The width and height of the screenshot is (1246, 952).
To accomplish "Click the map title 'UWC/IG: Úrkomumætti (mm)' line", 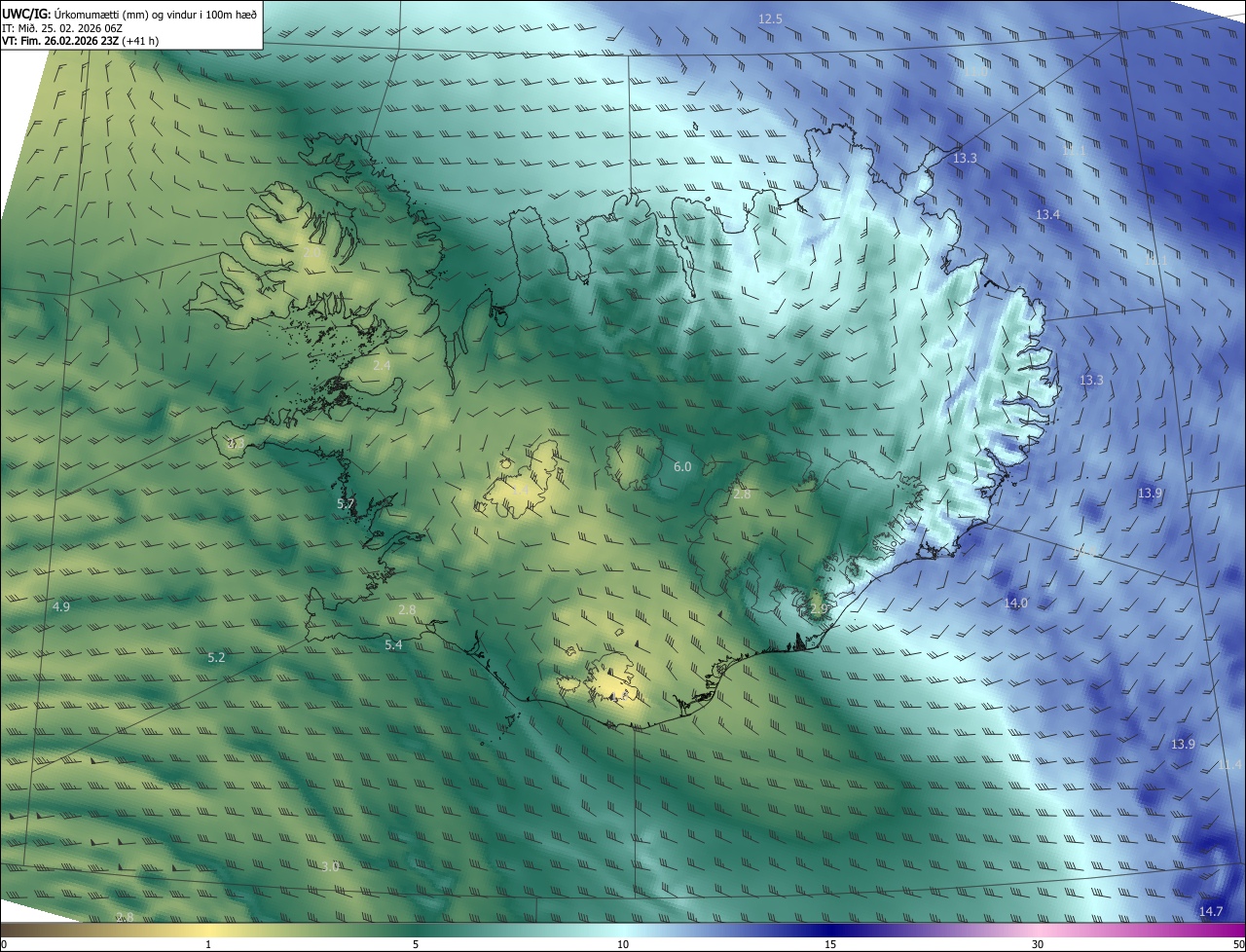I will [129, 13].
